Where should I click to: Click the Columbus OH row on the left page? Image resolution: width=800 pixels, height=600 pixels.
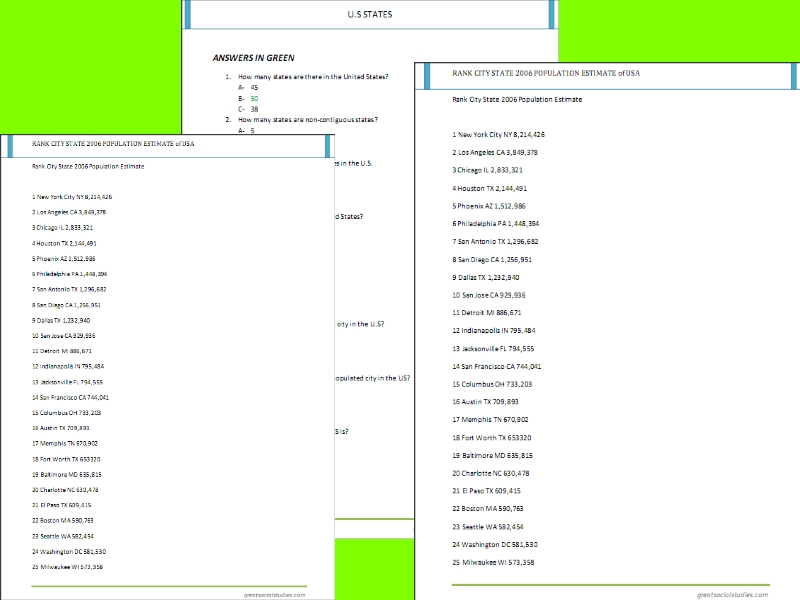coord(66,413)
